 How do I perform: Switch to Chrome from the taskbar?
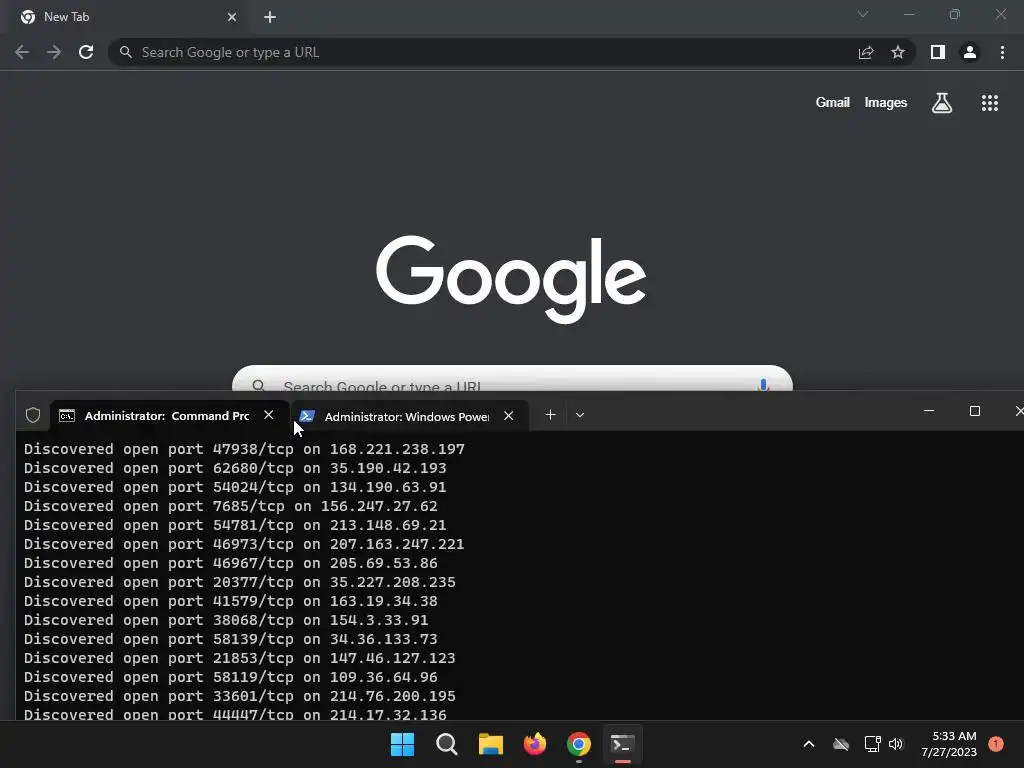(x=579, y=744)
